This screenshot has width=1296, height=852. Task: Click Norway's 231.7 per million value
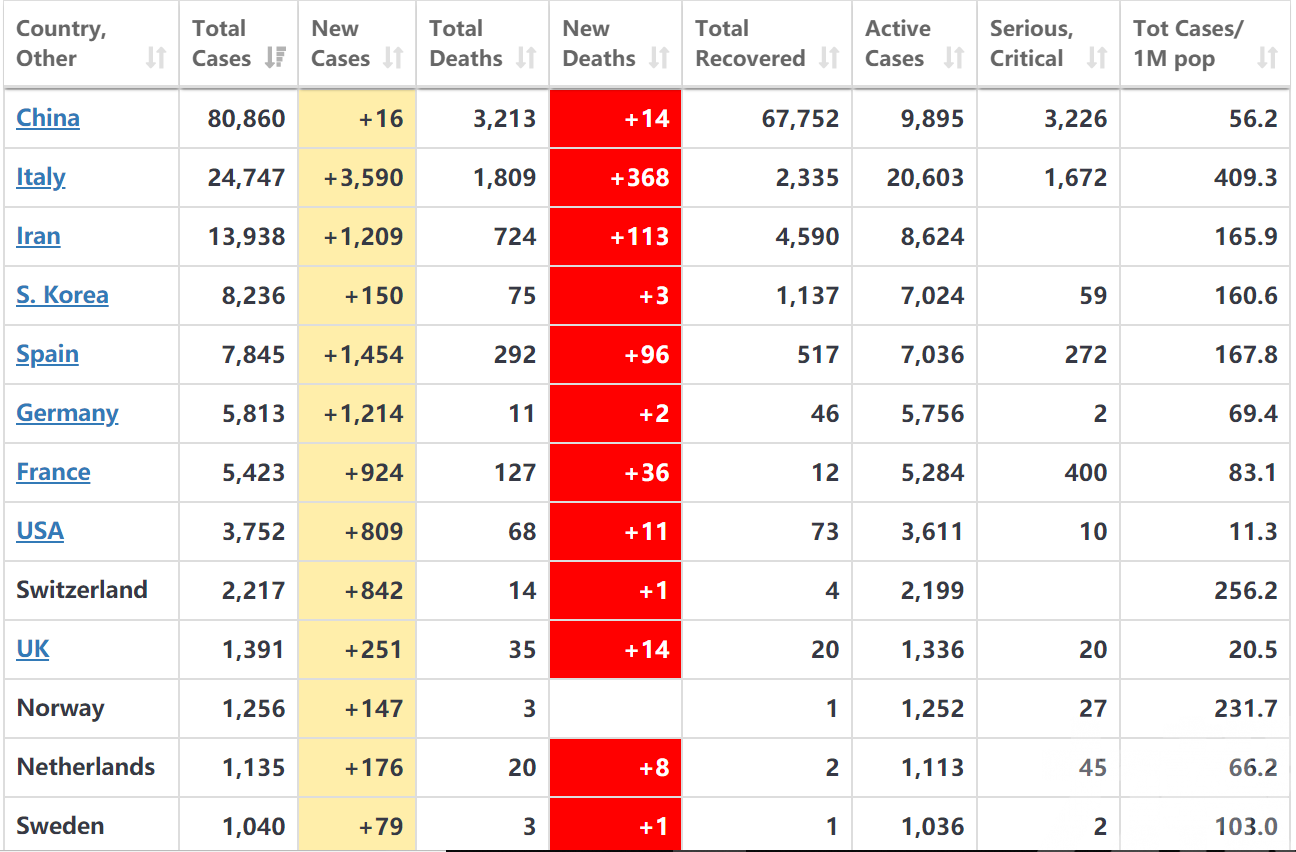(x=1246, y=708)
